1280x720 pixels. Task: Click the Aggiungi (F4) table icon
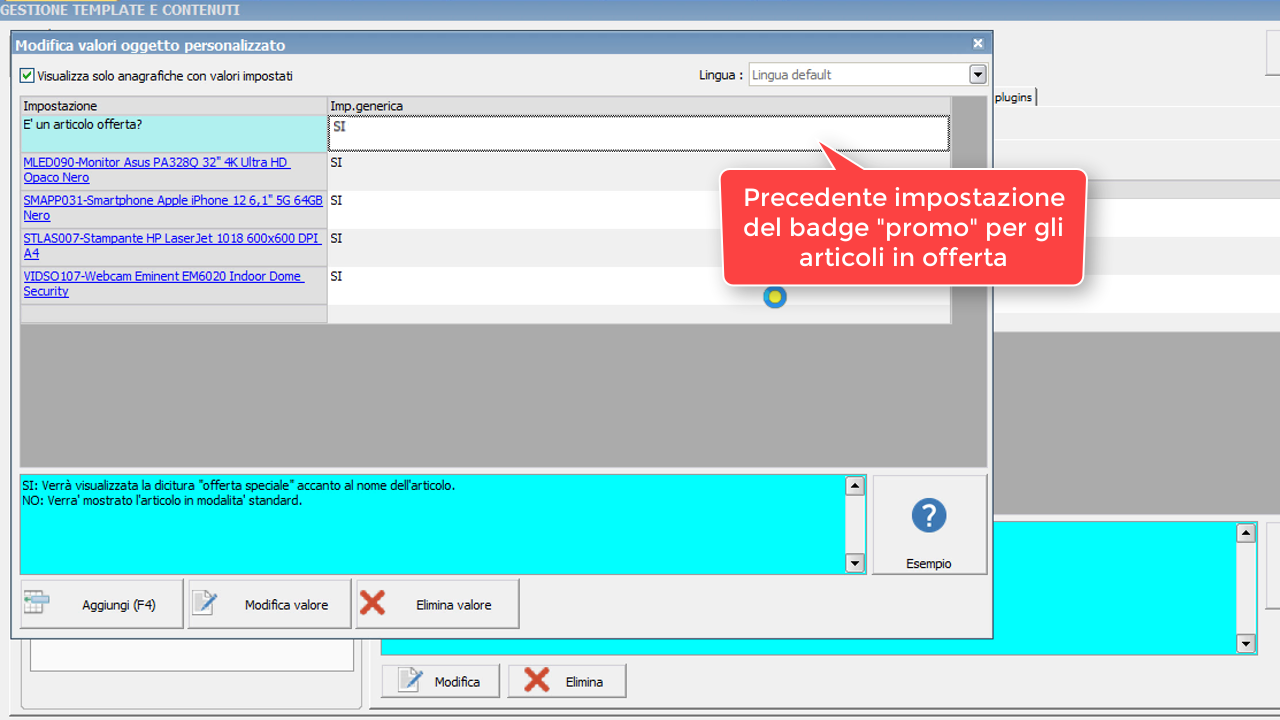pyautogui.click(x=36, y=603)
